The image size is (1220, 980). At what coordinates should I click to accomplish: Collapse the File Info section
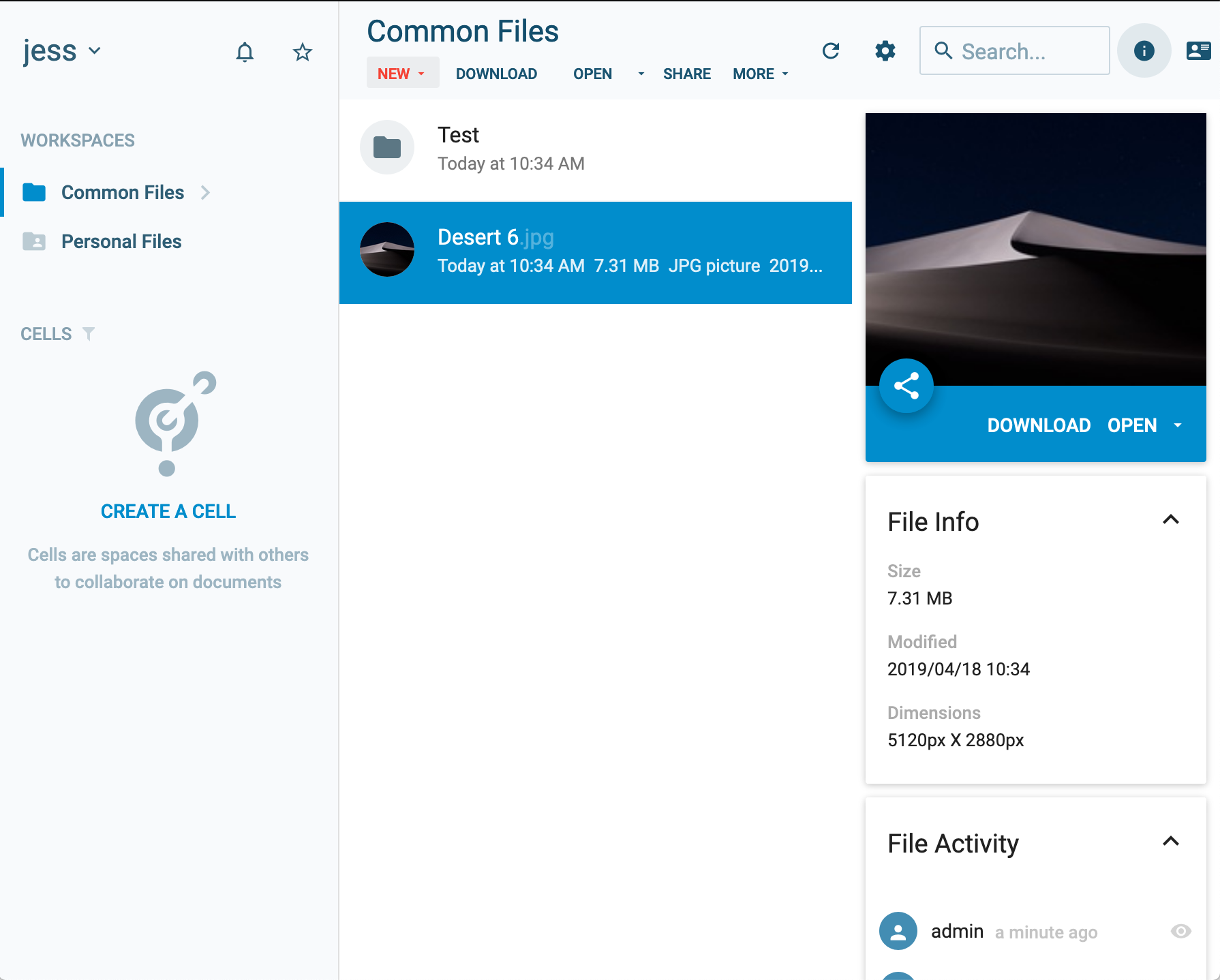click(x=1170, y=520)
